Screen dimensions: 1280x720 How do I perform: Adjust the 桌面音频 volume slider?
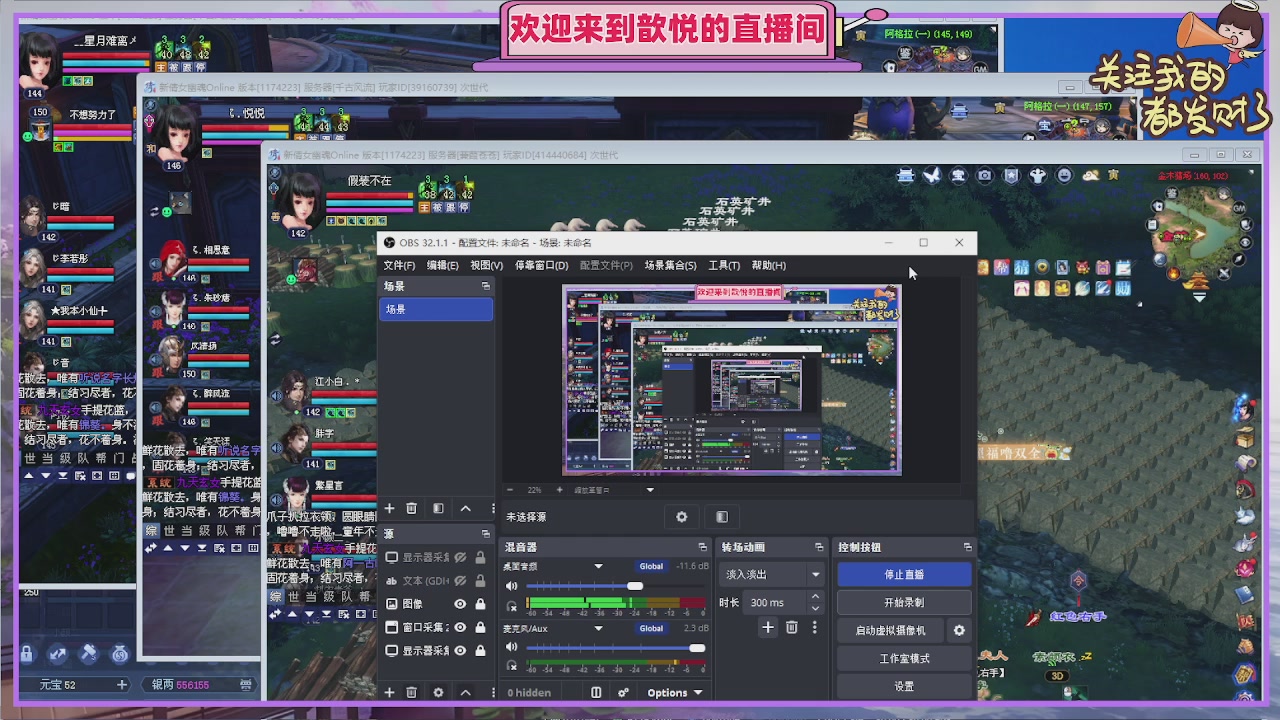point(616,586)
